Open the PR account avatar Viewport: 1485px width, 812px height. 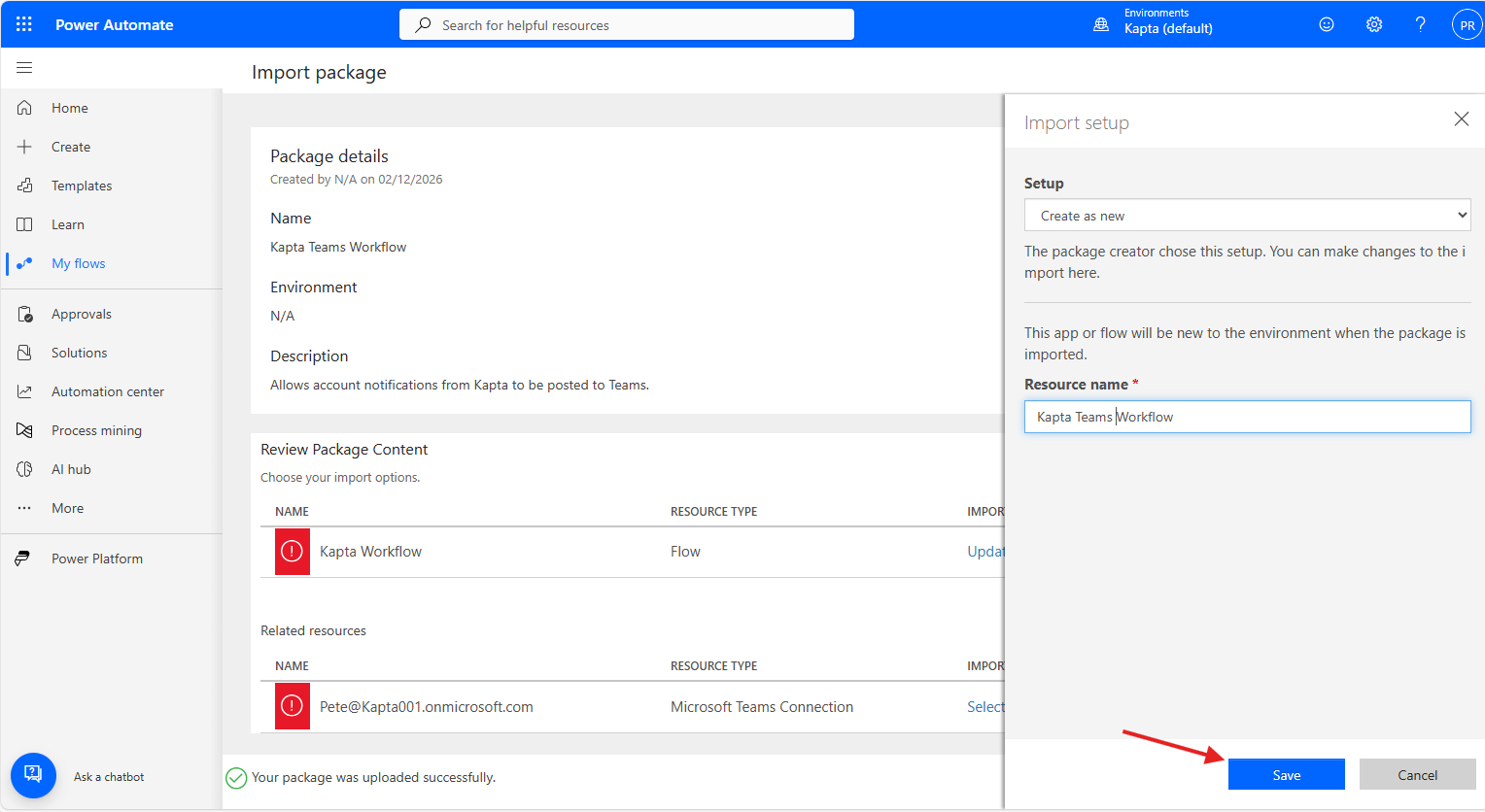[1467, 25]
